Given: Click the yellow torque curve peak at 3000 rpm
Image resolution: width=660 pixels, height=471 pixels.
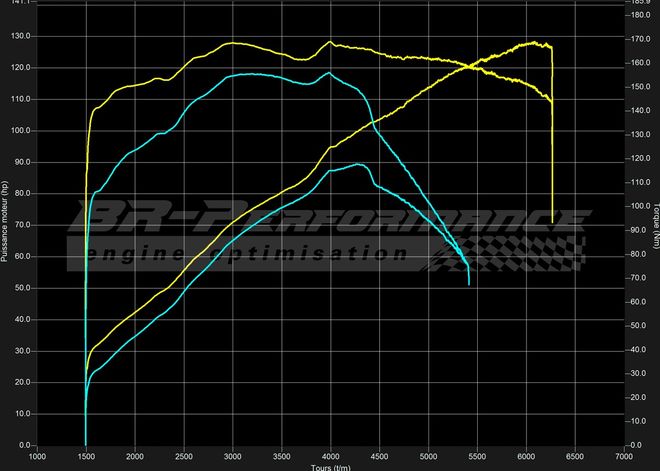Looking at the screenshot, I should (233, 42).
